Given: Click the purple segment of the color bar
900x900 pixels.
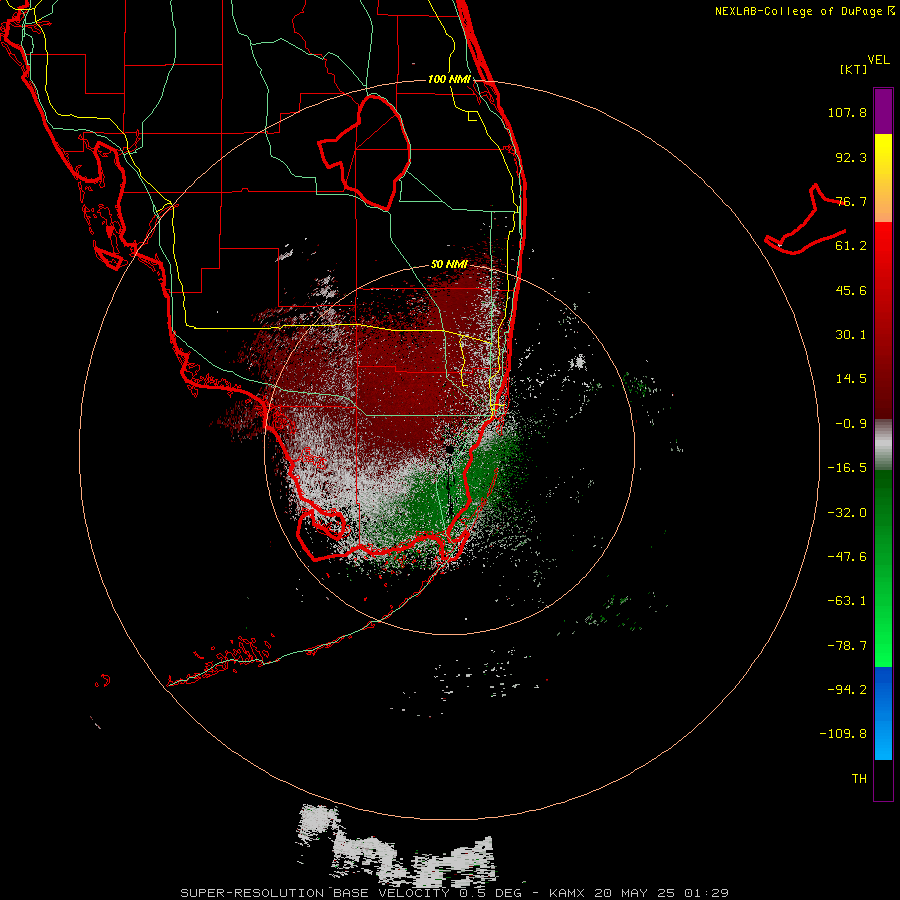Looking at the screenshot, I should 883,111.
